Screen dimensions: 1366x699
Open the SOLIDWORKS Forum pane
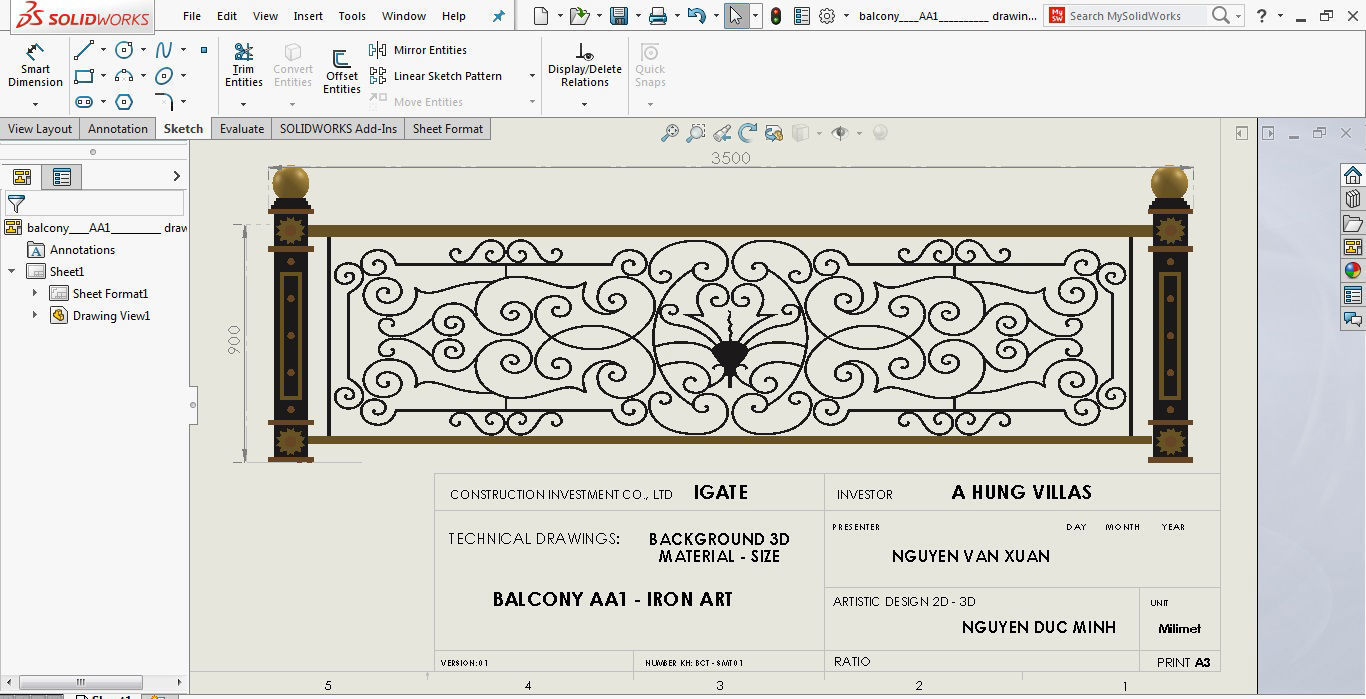pyautogui.click(x=1352, y=319)
